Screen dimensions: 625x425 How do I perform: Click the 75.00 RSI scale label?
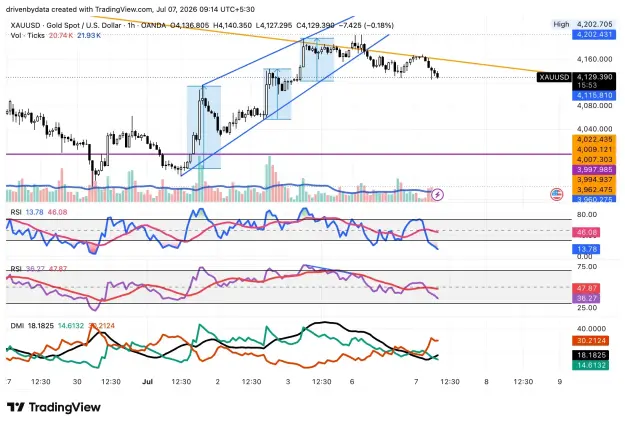[587, 267]
